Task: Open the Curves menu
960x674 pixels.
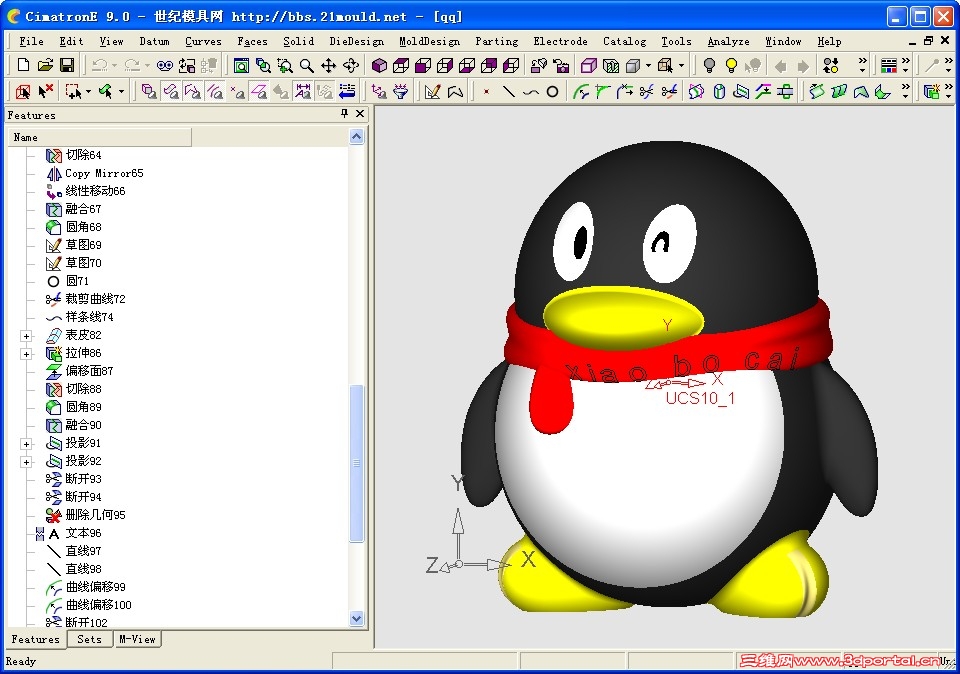Action: coord(203,42)
